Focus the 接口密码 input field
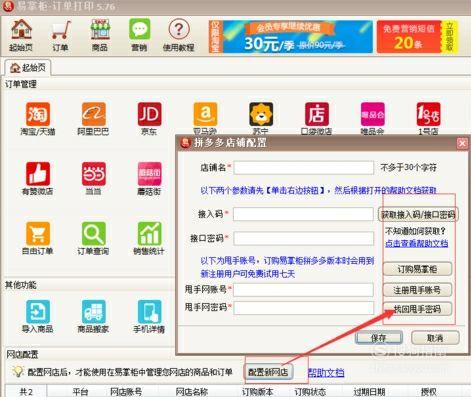This screenshot has height=397, width=471. coord(303,238)
